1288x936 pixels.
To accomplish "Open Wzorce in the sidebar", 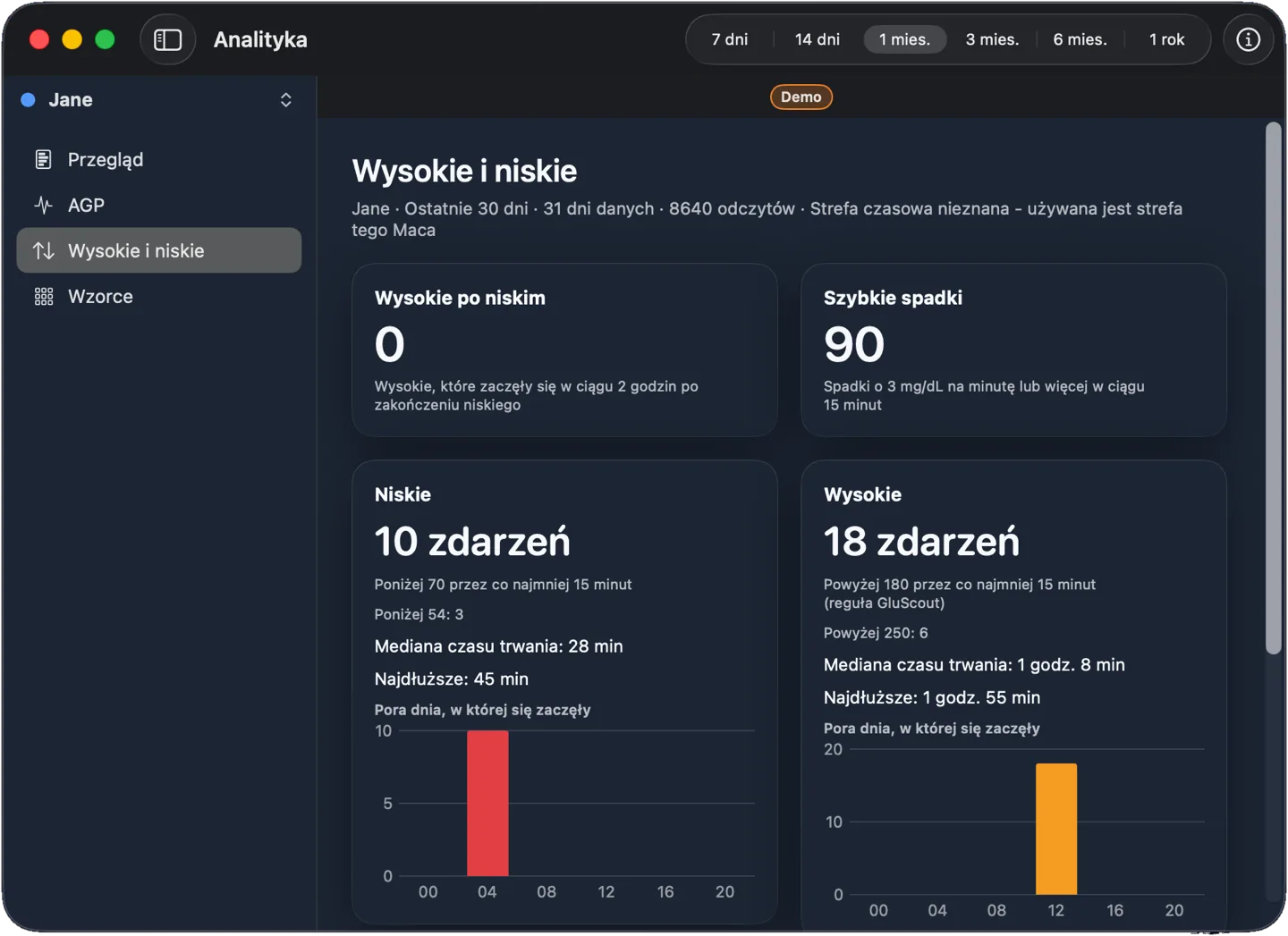I will [159, 296].
